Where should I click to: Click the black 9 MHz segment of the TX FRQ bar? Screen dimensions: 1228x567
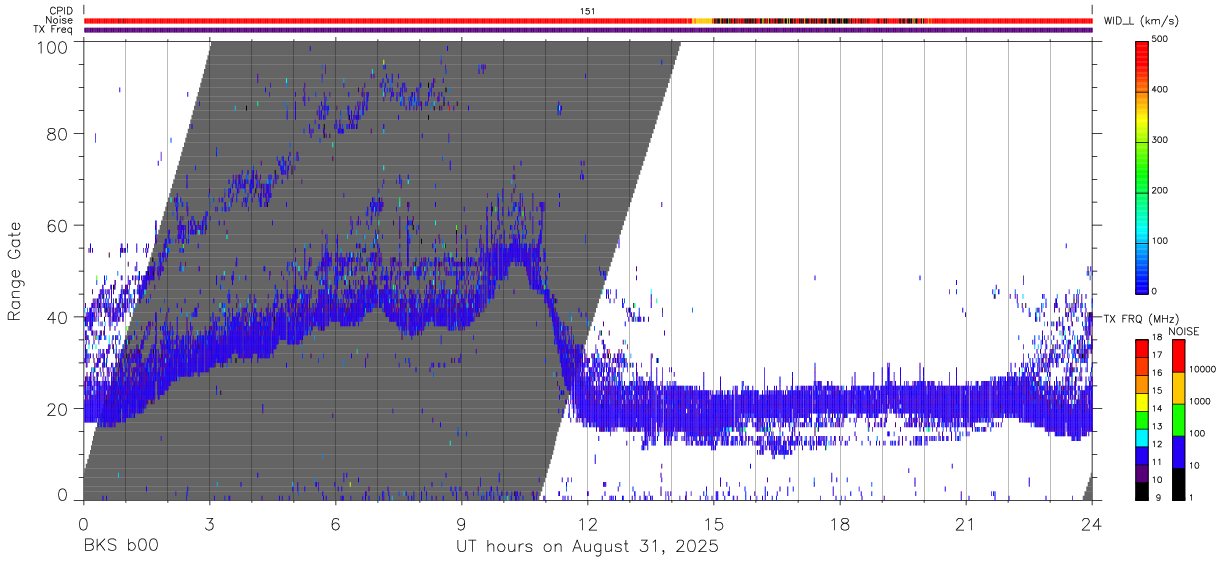click(x=1142, y=491)
